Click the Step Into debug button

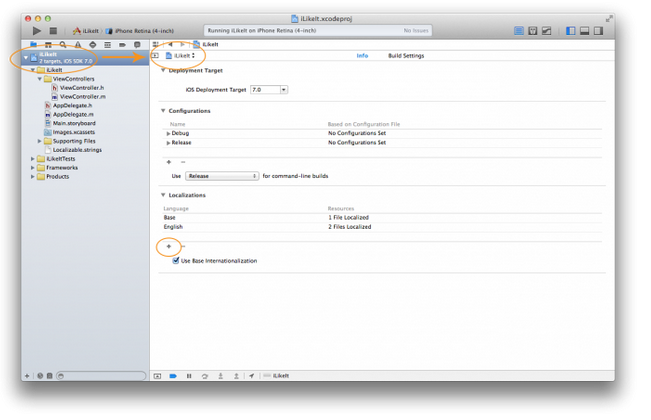tap(220, 376)
